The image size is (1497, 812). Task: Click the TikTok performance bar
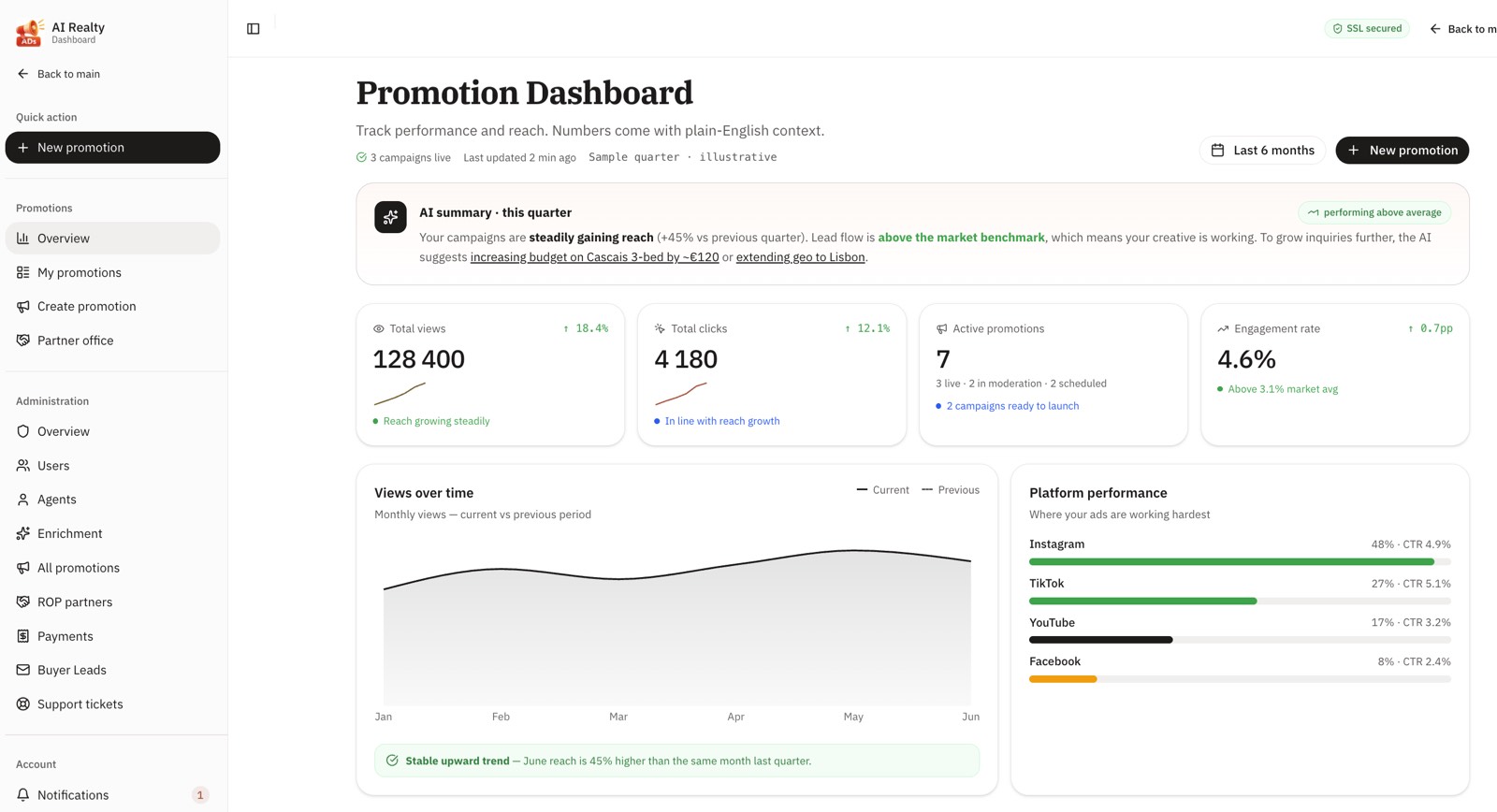click(1240, 602)
